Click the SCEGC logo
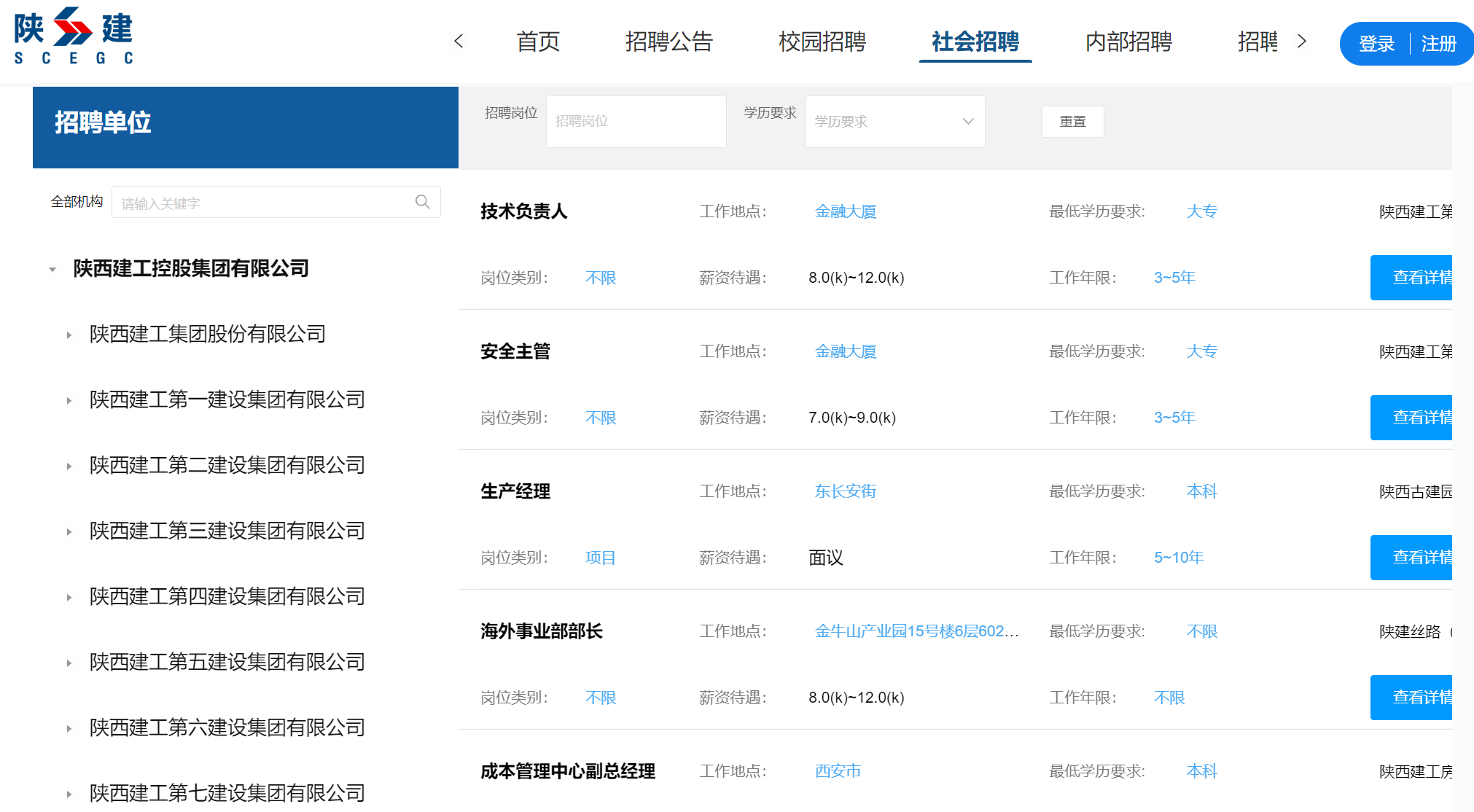 tap(74, 36)
